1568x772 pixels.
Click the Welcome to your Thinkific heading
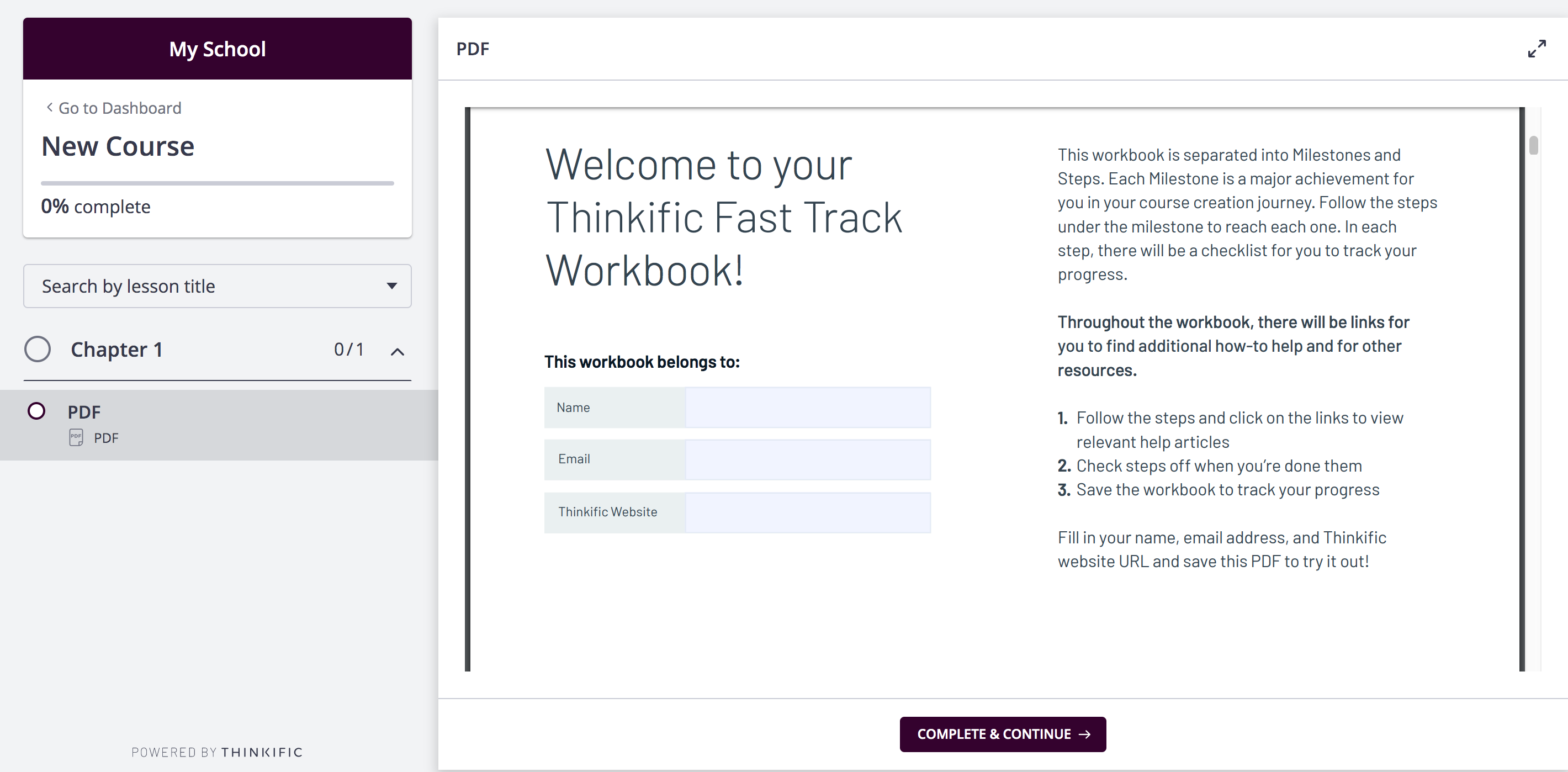724,216
